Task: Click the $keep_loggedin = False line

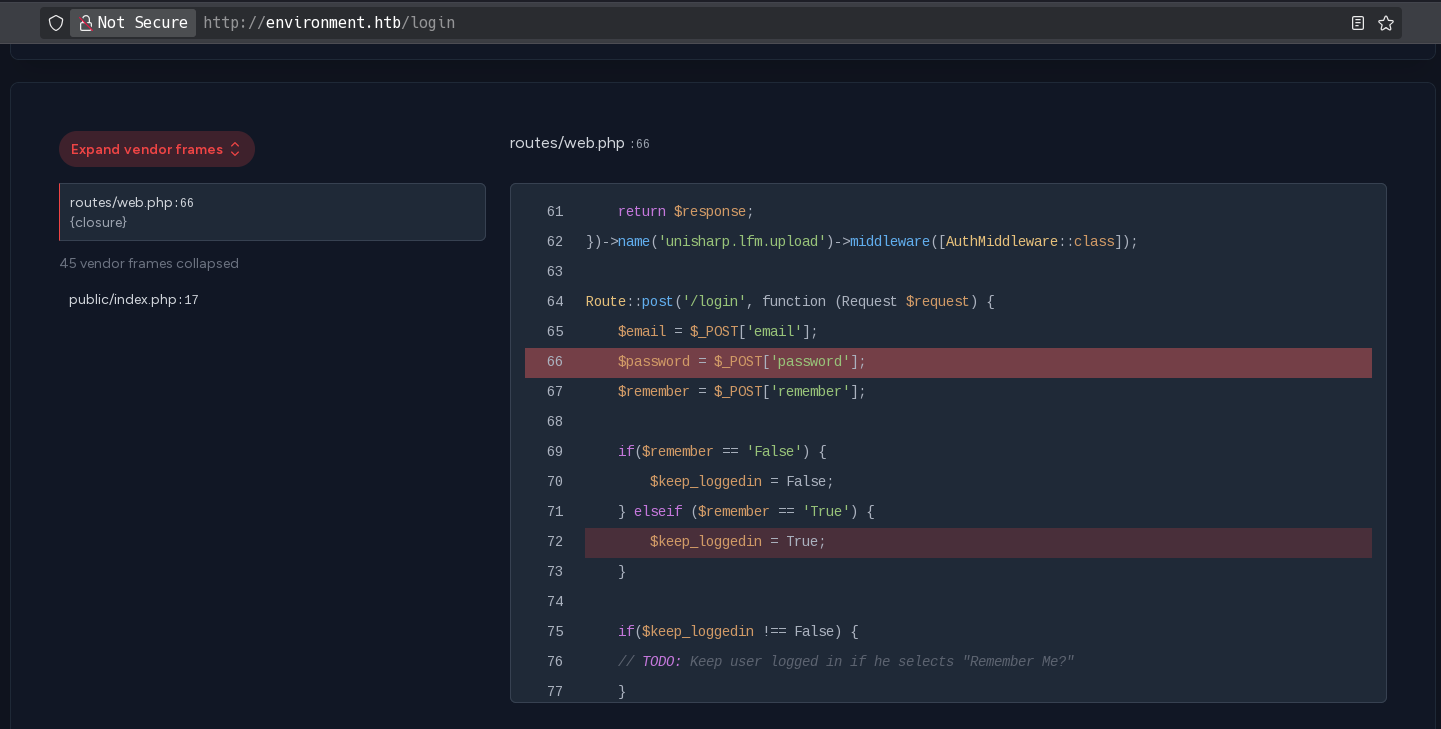Action: 742,482
